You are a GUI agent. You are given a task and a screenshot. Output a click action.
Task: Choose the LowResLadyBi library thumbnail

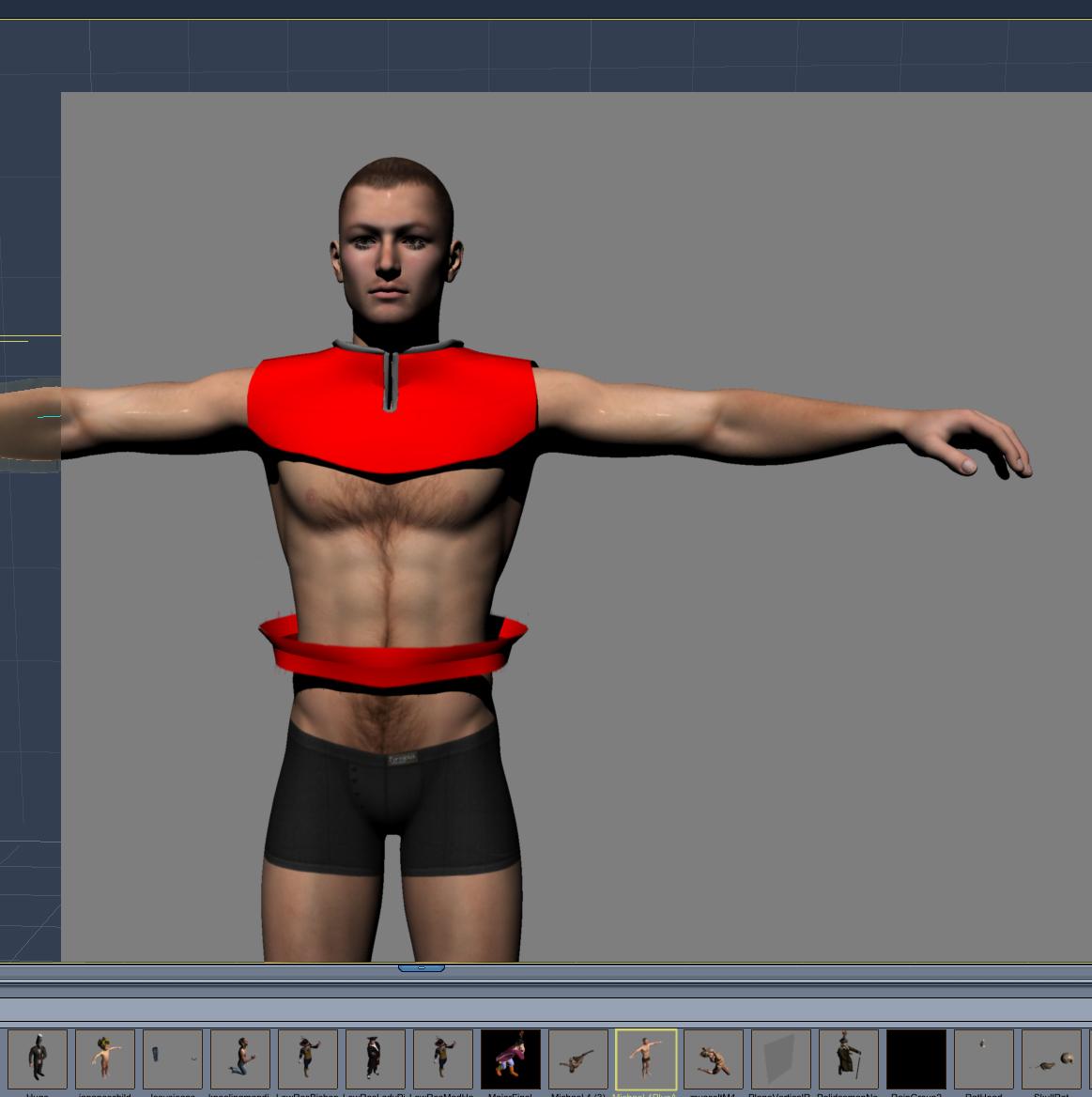[x=375, y=1058]
